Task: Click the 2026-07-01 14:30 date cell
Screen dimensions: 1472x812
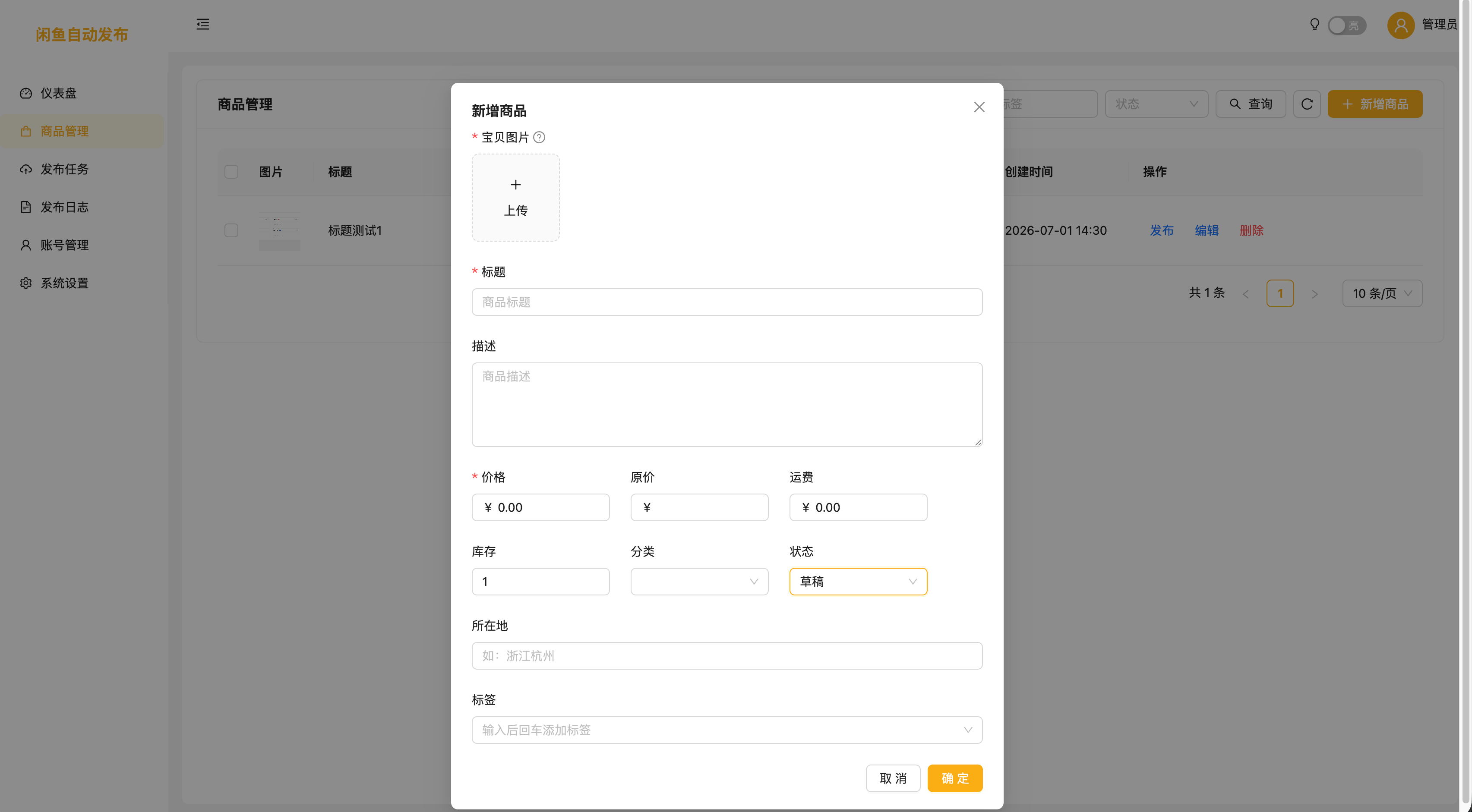Action: coord(1055,231)
